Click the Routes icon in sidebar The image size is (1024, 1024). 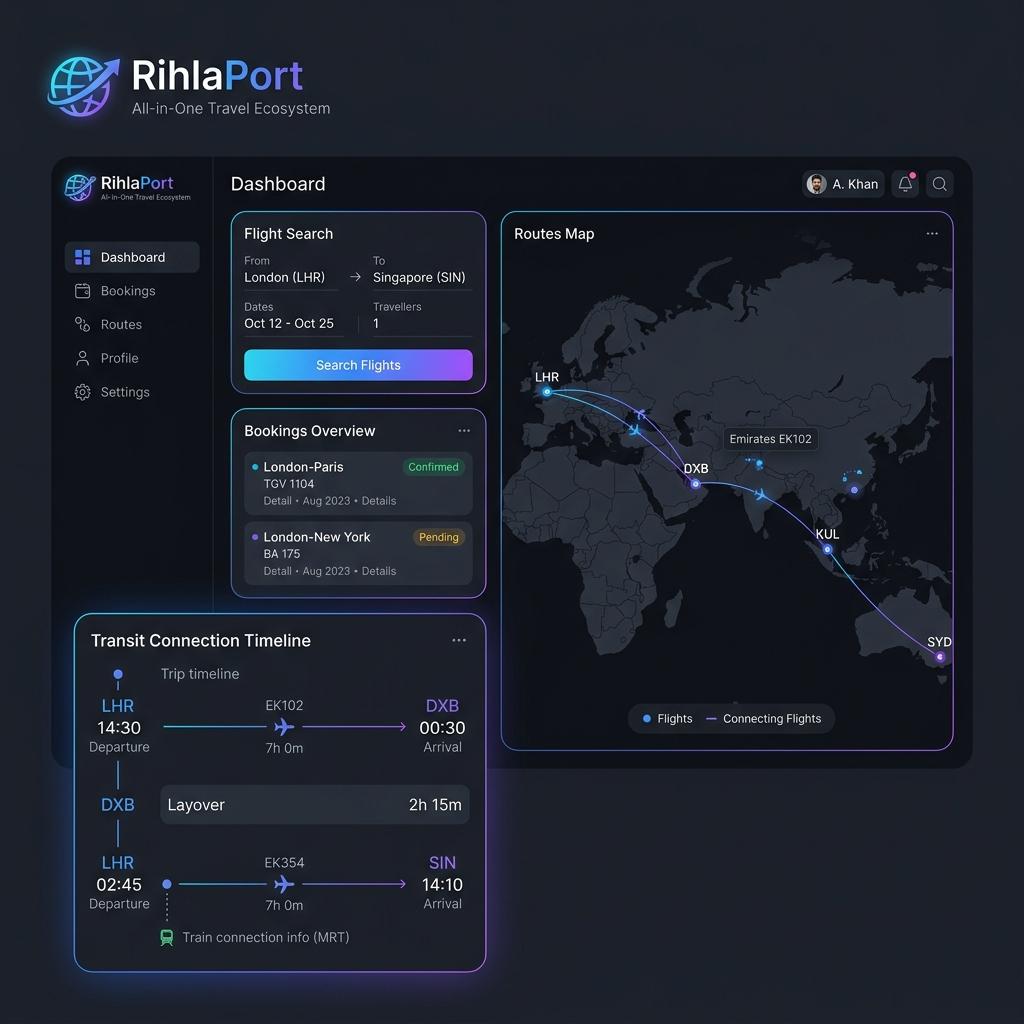tap(82, 324)
